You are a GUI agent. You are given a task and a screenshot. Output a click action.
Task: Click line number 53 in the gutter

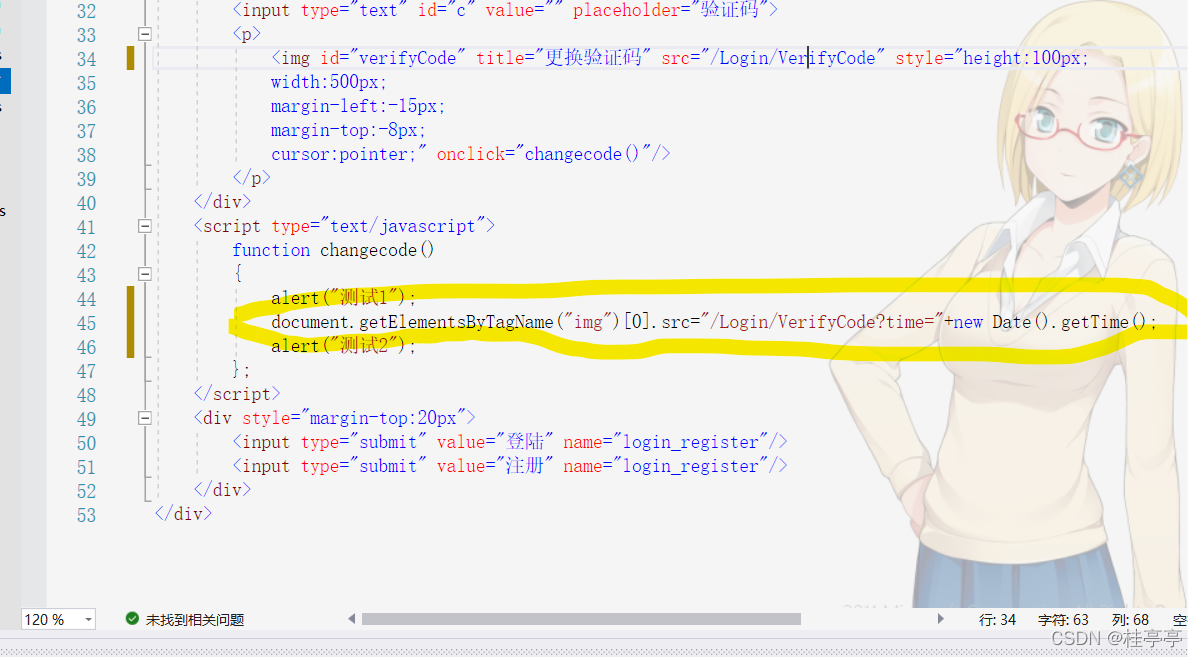coord(86,515)
